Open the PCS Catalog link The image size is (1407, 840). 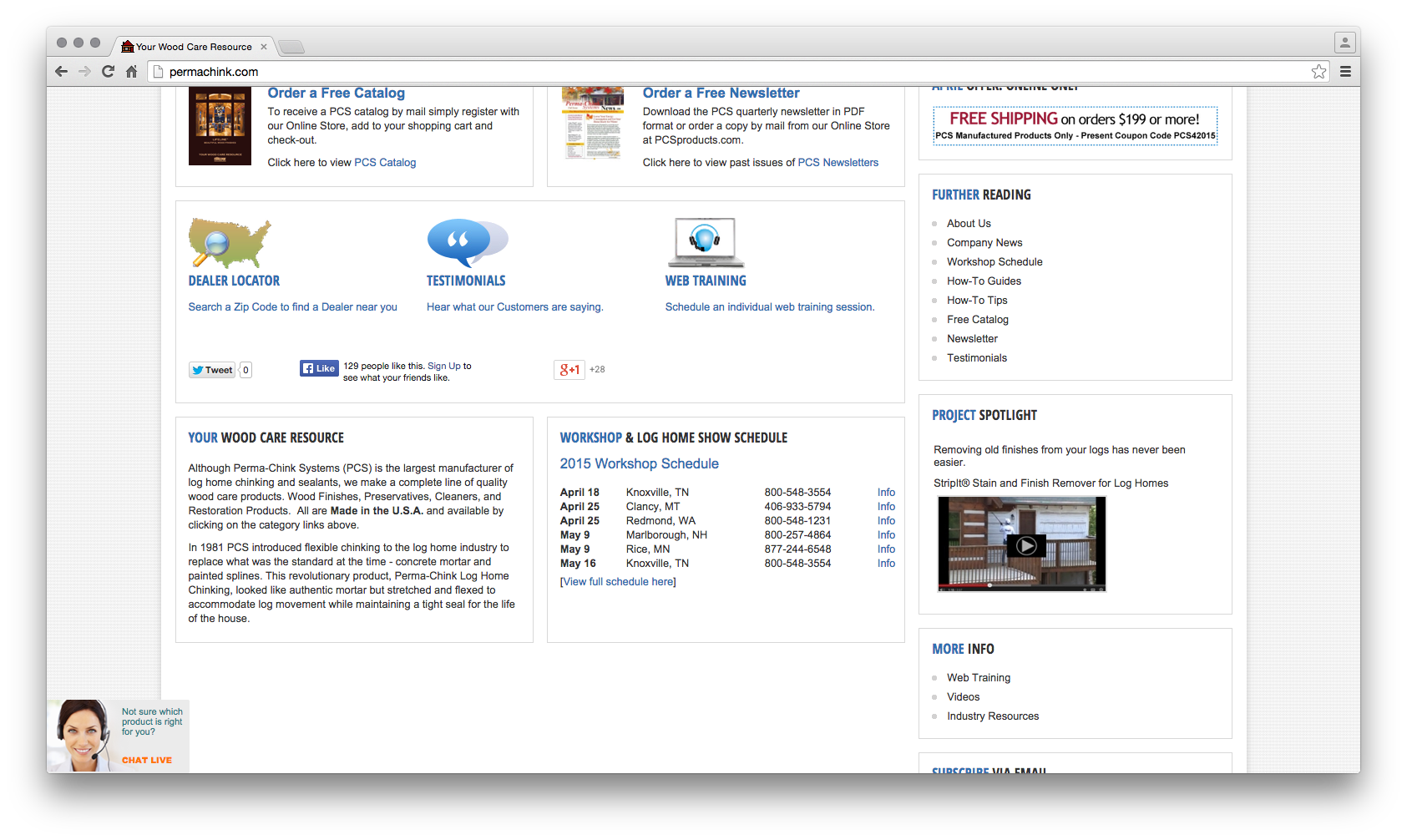(385, 163)
